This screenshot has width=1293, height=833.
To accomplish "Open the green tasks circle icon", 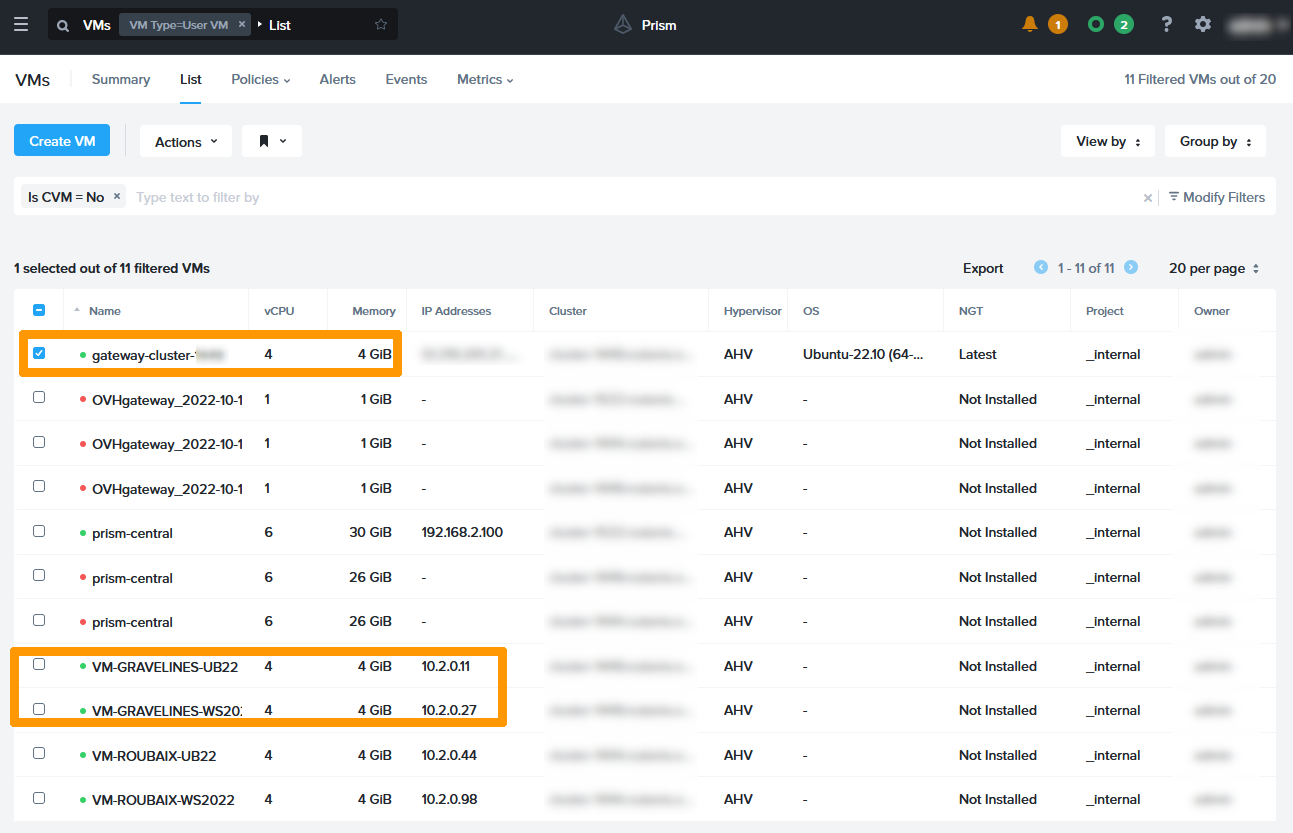I will click(x=1096, y=24).
